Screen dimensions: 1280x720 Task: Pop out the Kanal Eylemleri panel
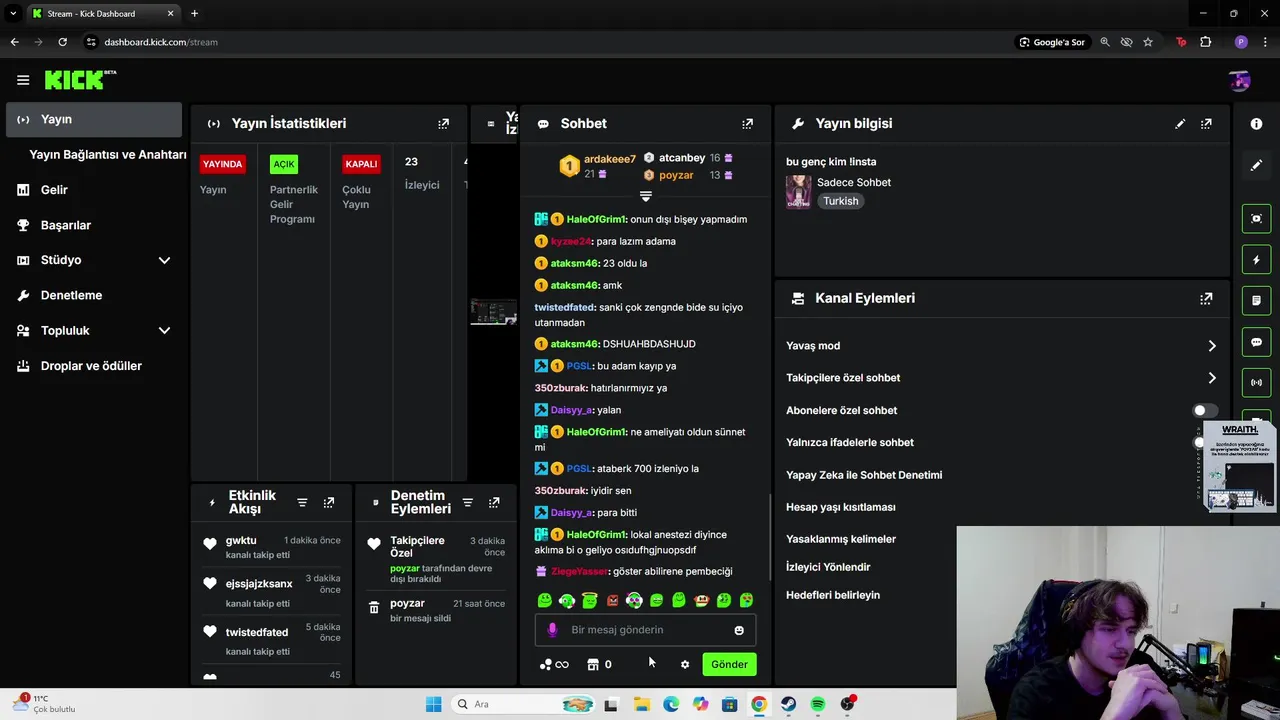pos(1206,298)
